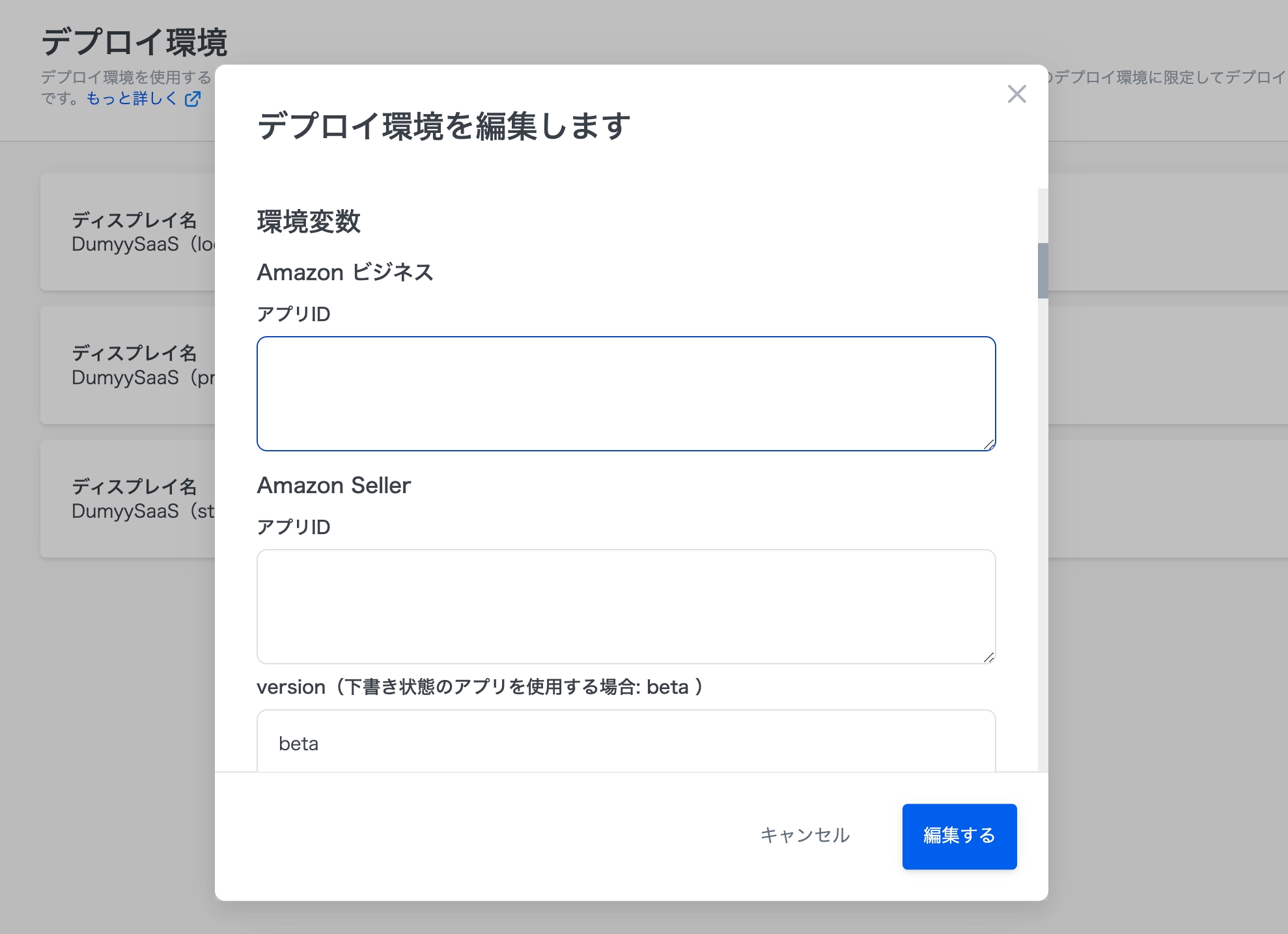Focus the Amazon Seller アプリID text area

625,606
